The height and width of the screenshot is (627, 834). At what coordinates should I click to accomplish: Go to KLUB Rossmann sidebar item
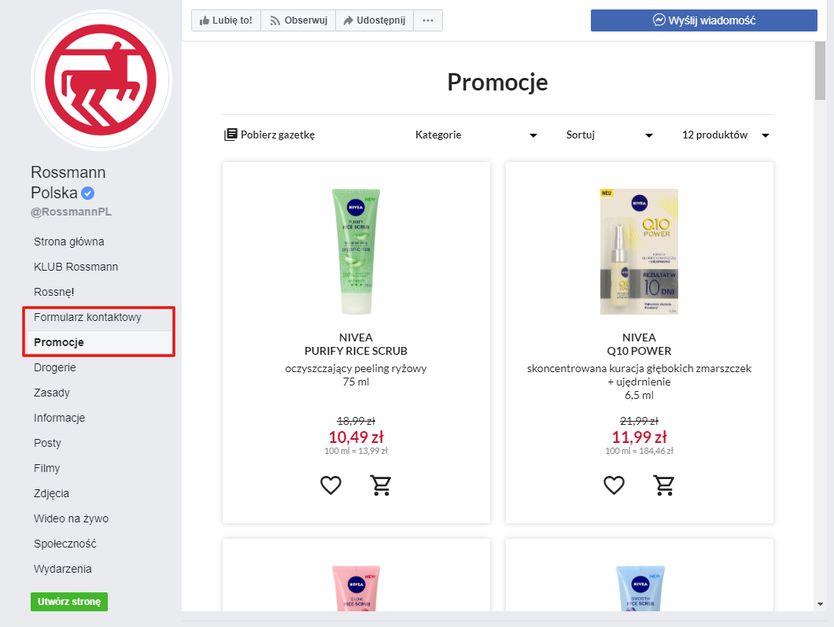click(76, 267)
